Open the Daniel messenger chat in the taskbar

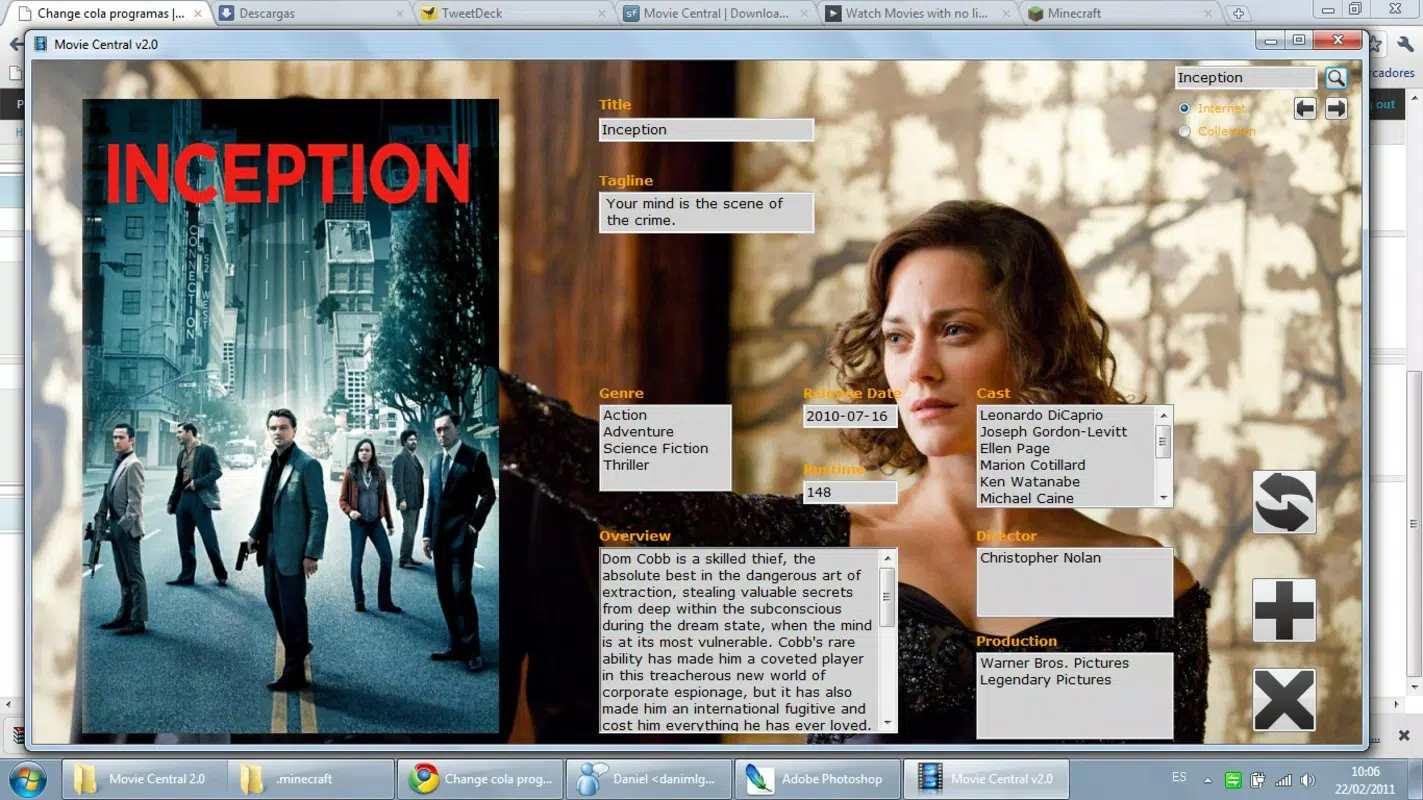pos(648,779)
